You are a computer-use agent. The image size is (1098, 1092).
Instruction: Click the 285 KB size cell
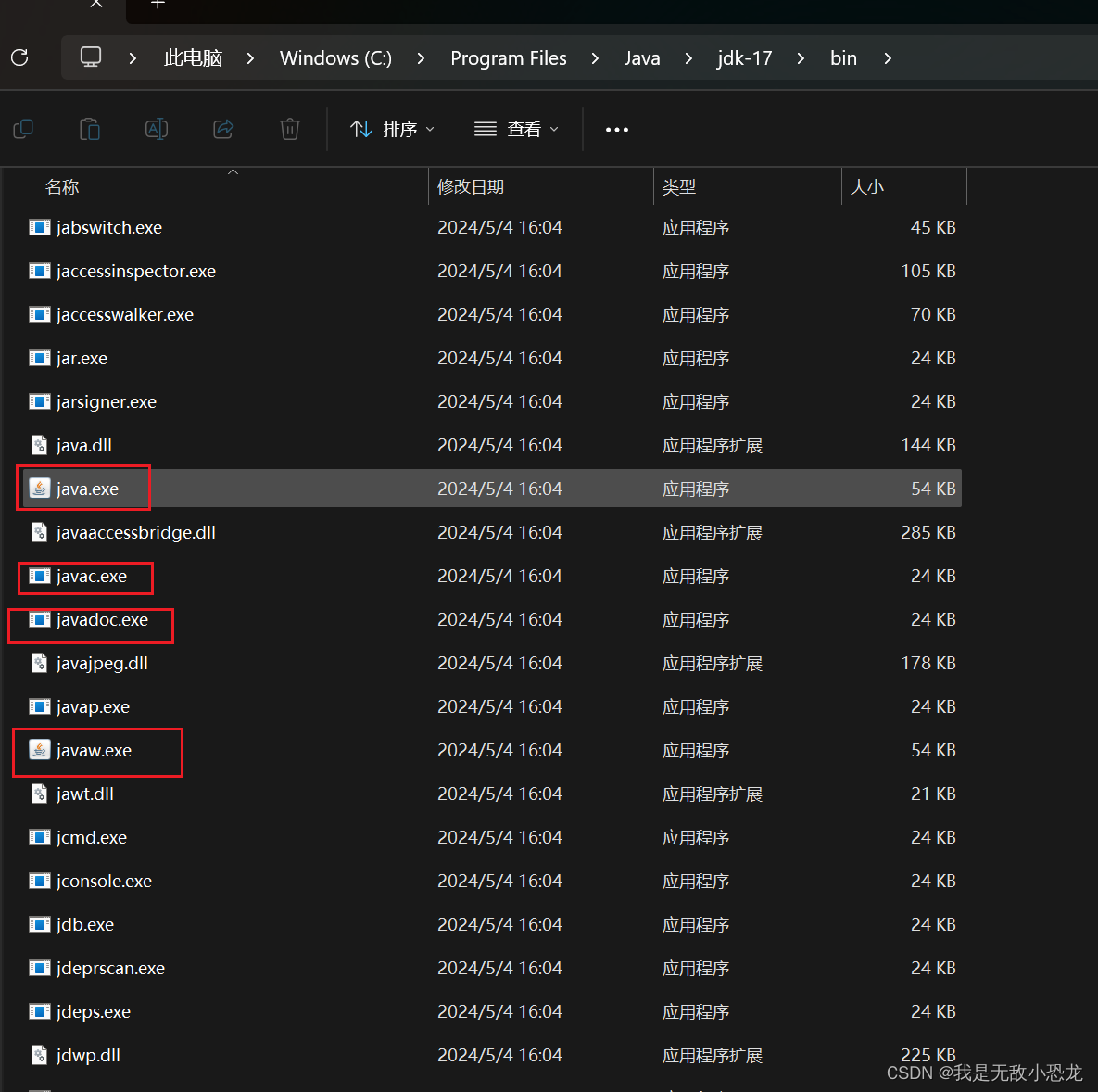pyautogui.click(x=928, y=532)
